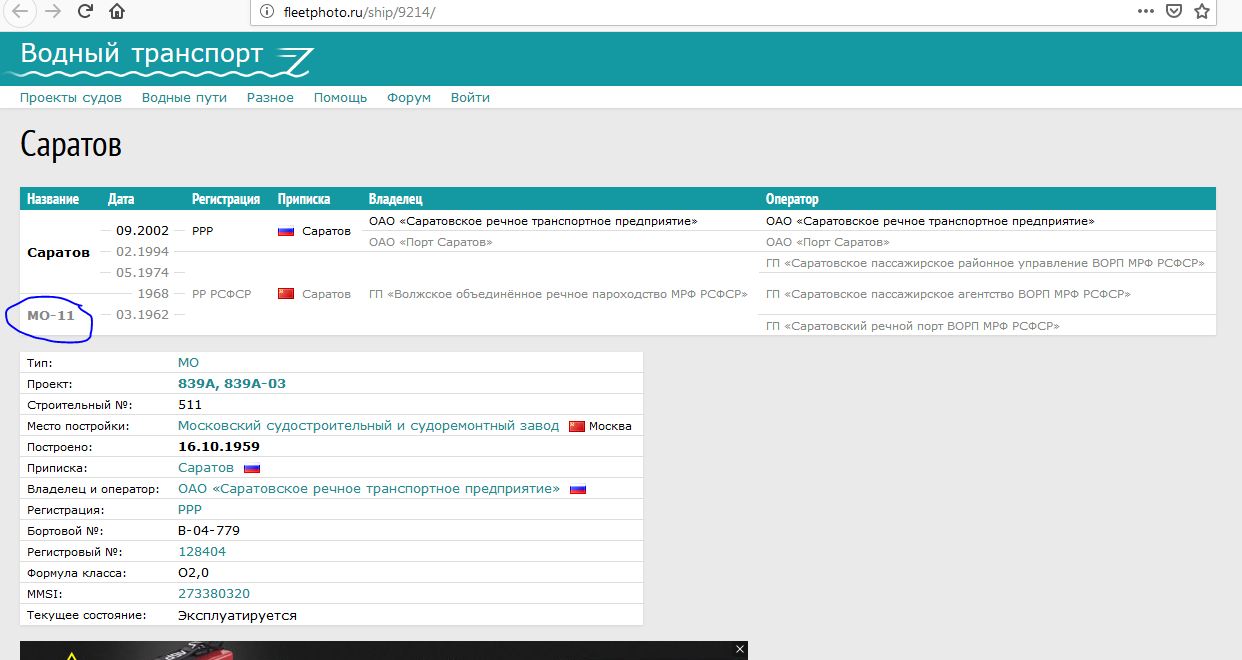
Task: Select the year 1968 in history table
Action: 153,294
